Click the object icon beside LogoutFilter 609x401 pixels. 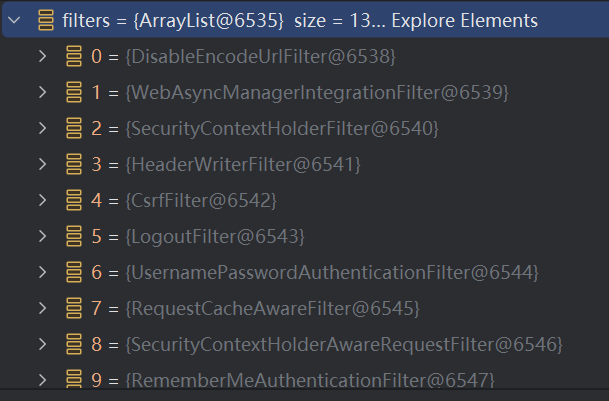[x=73, y=236]
